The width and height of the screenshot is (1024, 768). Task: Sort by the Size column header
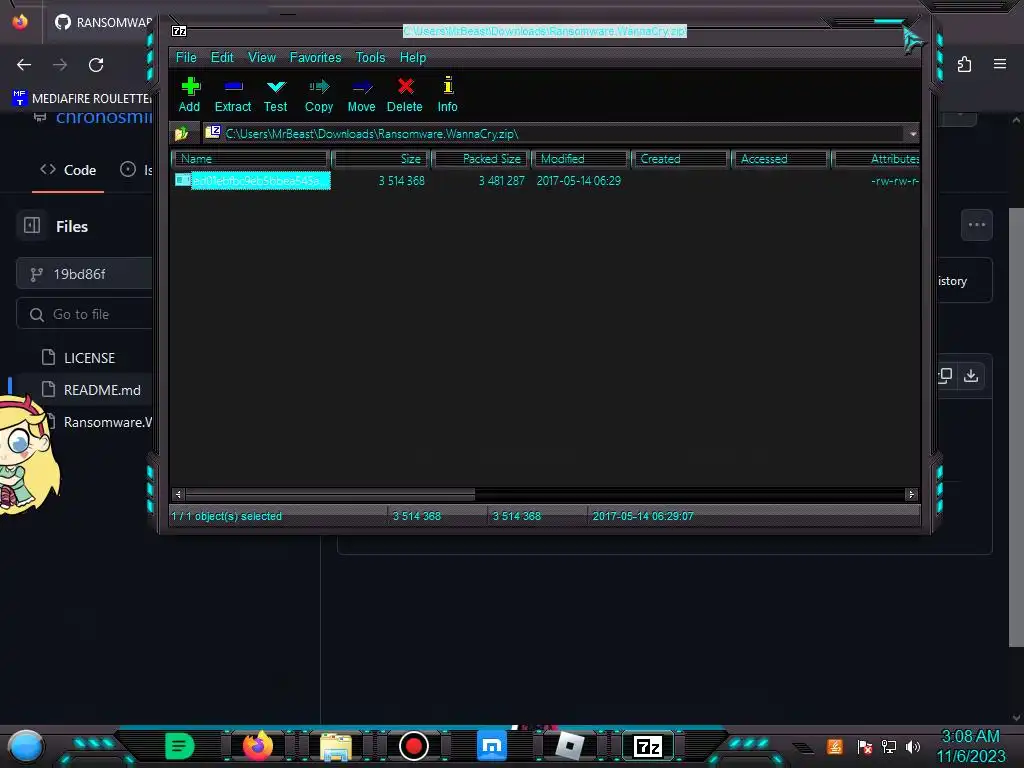tap(380, 159)
